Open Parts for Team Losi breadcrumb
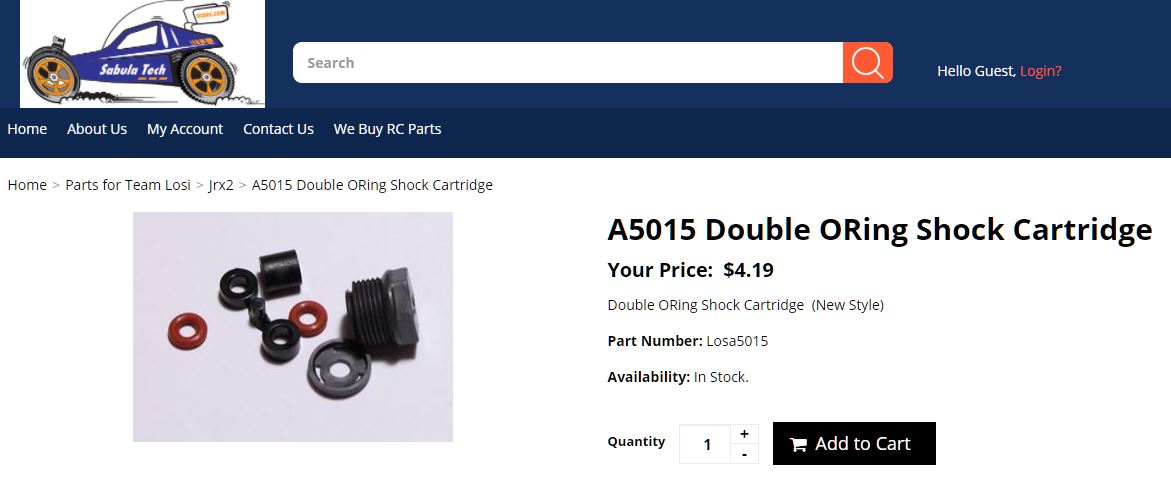 click(x=128, y=185)
